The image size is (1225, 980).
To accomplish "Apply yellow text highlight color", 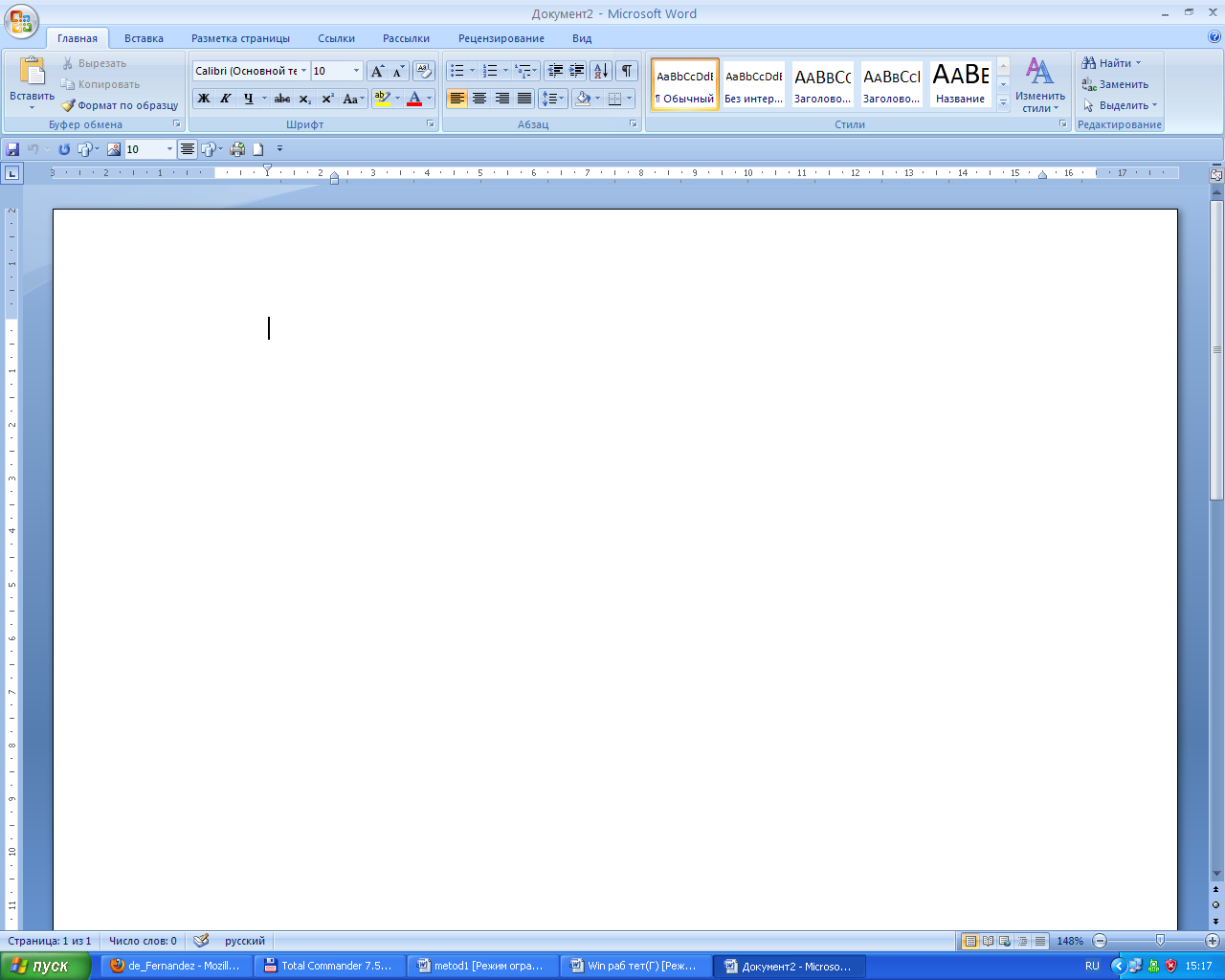I will click(x=381, y=99).
